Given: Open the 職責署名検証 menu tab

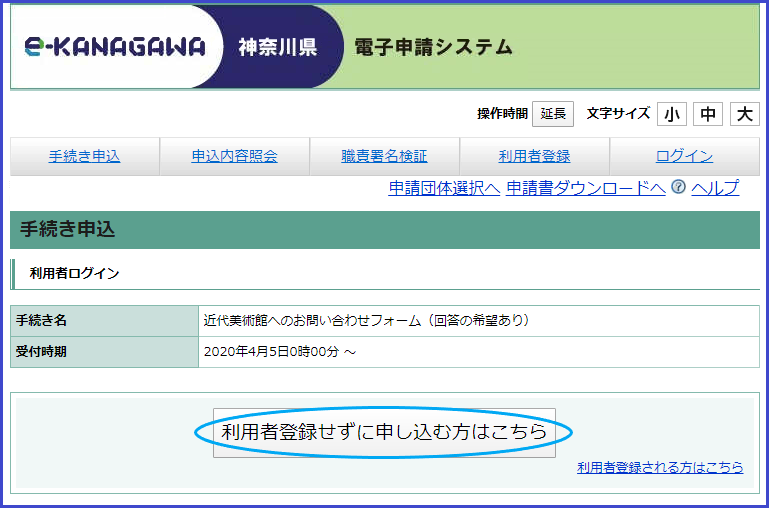Looking at the screenshot, I should coord(384,156).
